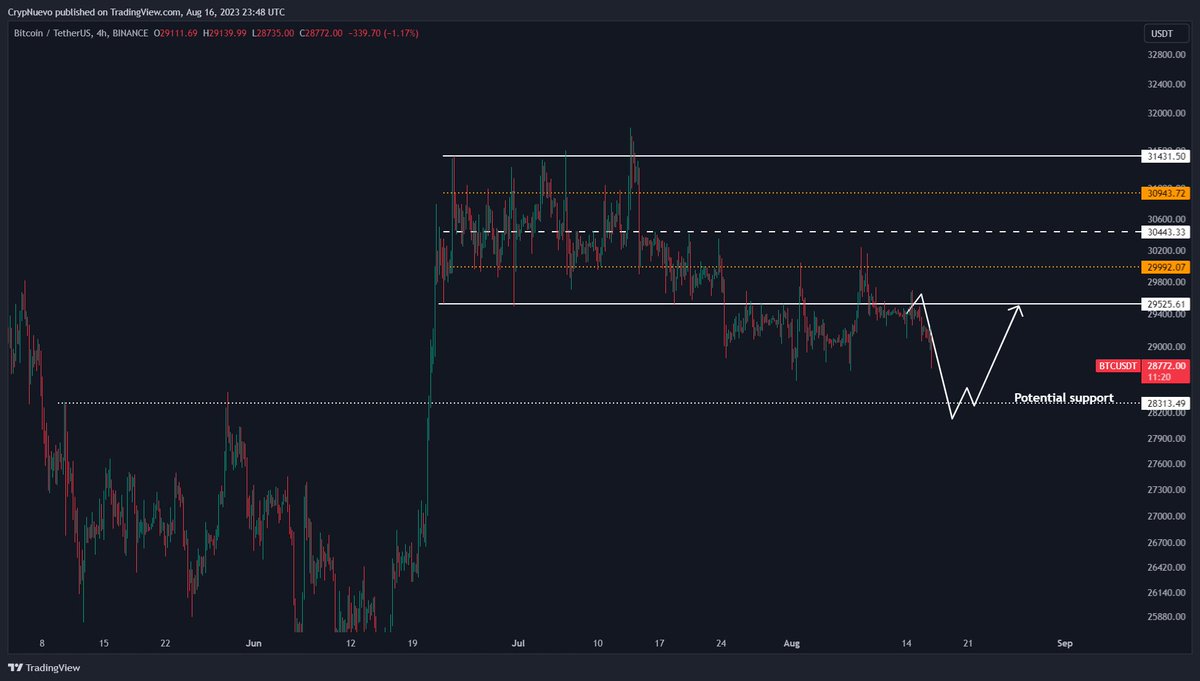Click the 26140.00 price axis tick
Image resolution: width=1200 pixels, height=681 pixels.
1167,592
